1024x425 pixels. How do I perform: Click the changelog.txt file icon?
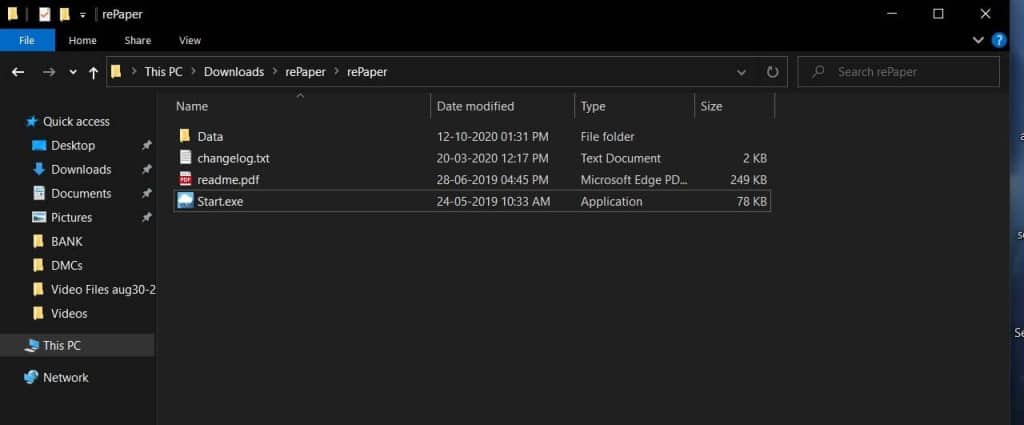[185, 157]
